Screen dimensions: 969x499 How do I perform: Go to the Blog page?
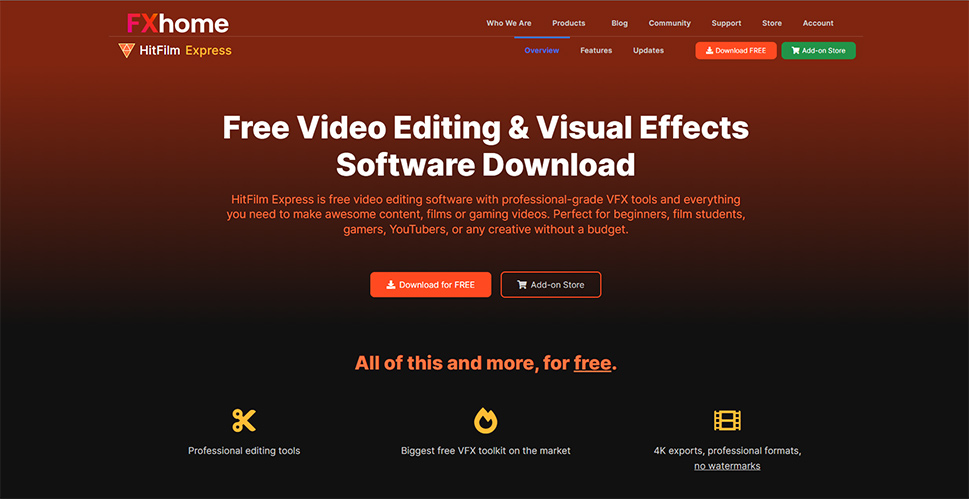click(619, 23)
